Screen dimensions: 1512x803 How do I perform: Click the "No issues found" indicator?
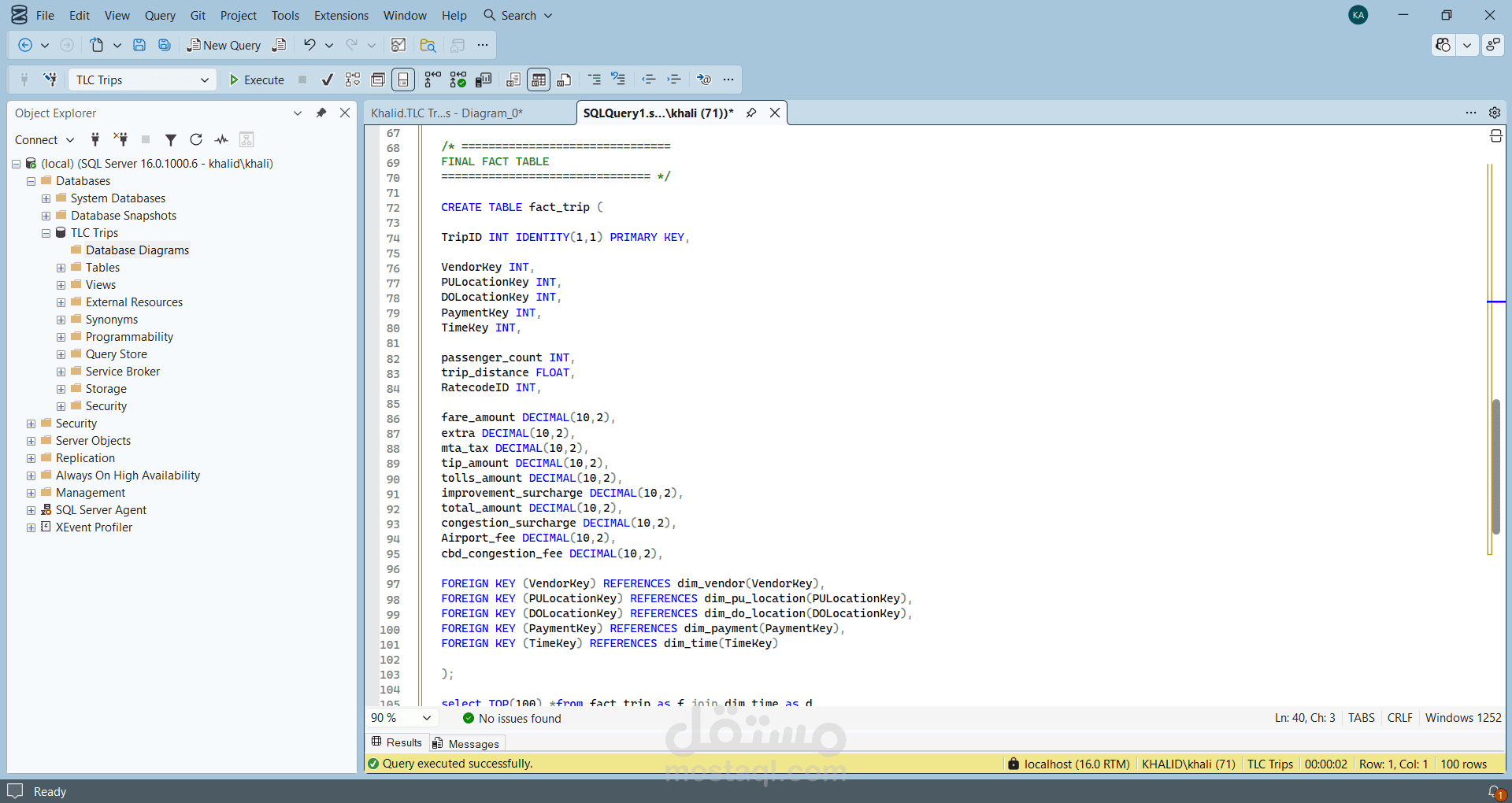pyautogui.click(x=512, y=718)
